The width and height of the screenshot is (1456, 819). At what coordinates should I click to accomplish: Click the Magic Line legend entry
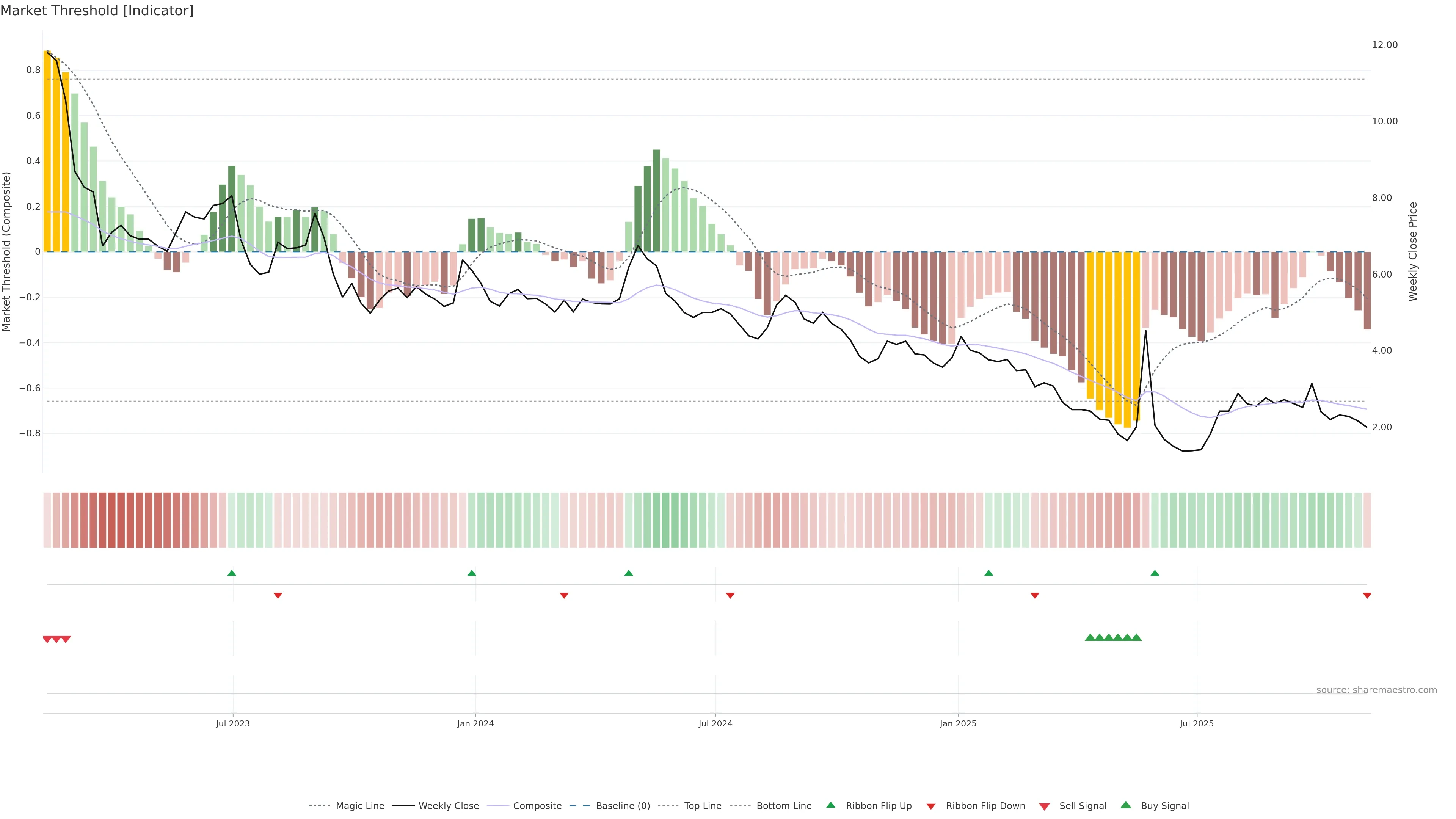[359, 806]
